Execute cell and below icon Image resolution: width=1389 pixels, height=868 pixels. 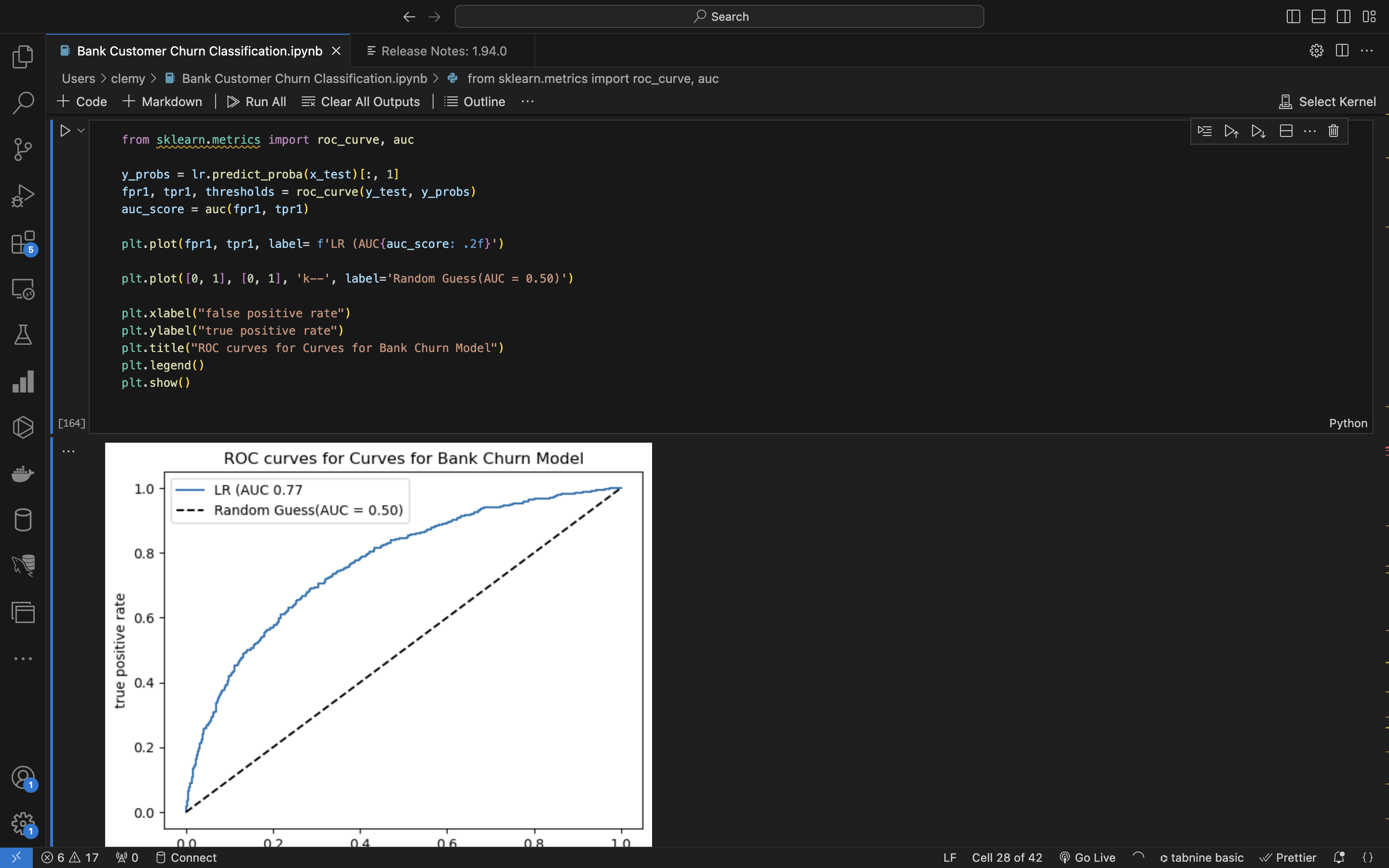pyautogui.click(x=1258, y=131)
